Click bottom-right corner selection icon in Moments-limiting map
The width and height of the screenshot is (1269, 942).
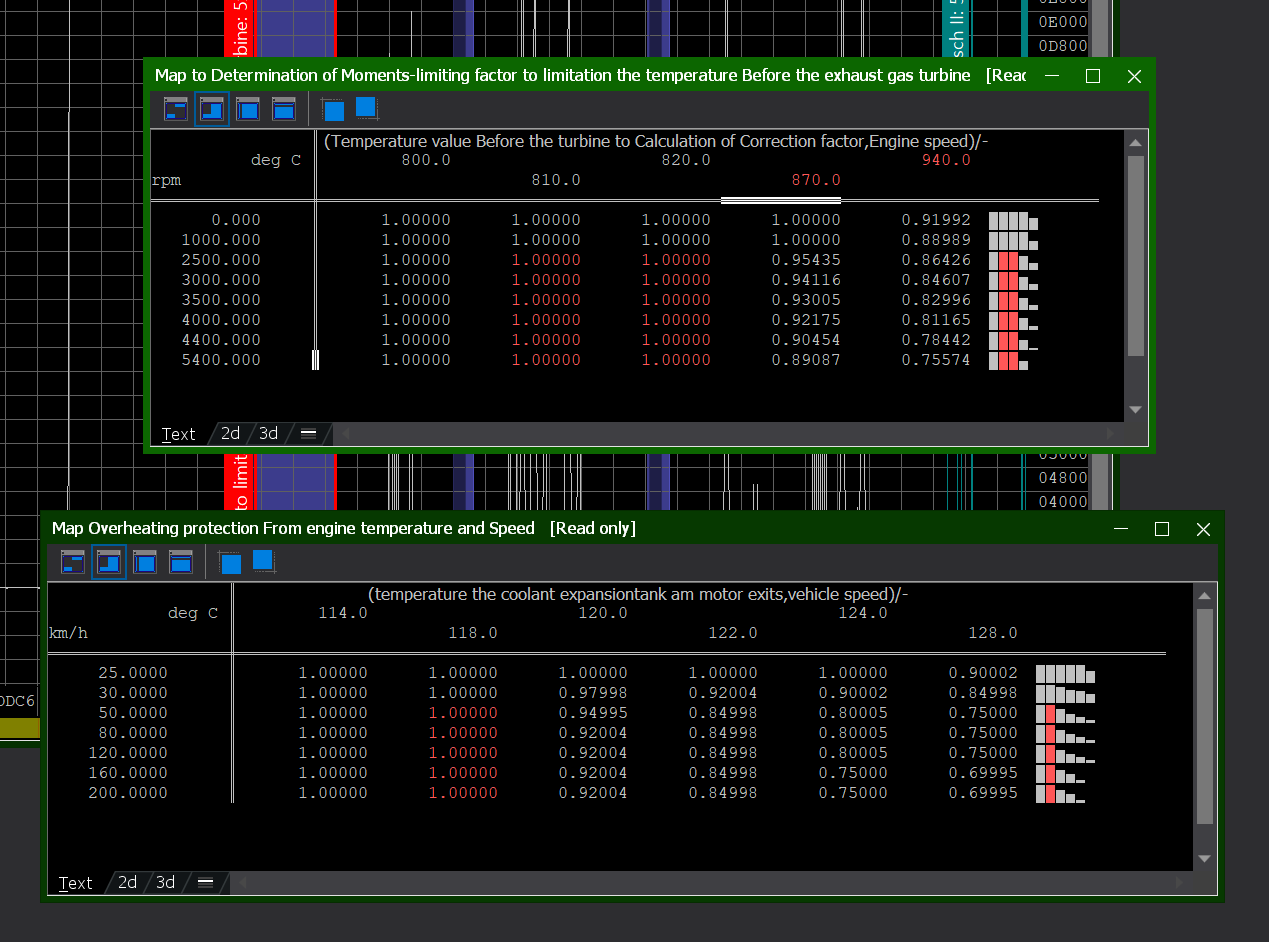click(x=367, y=107)
